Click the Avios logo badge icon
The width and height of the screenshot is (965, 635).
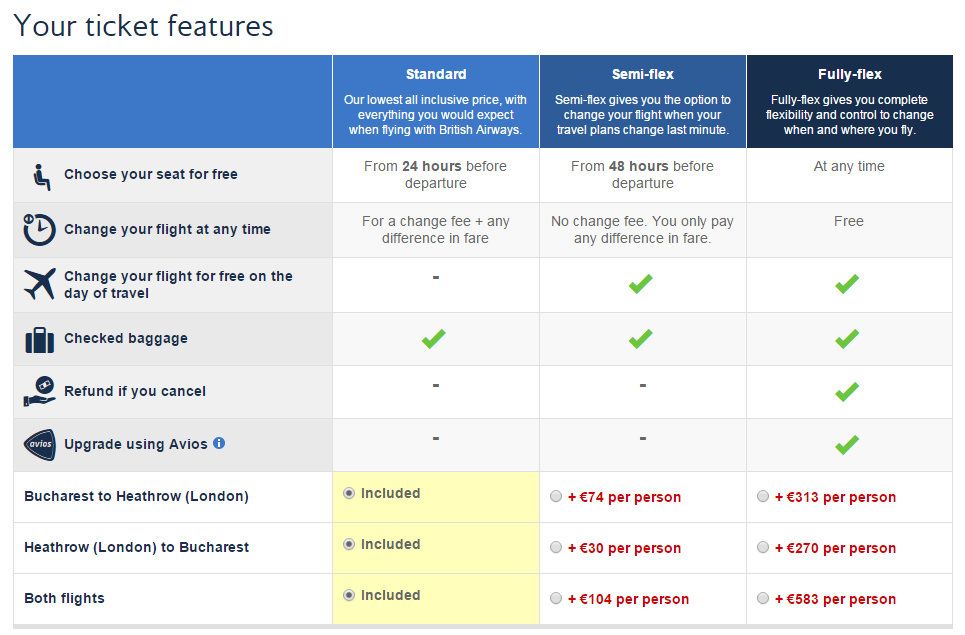coord(40,444)
